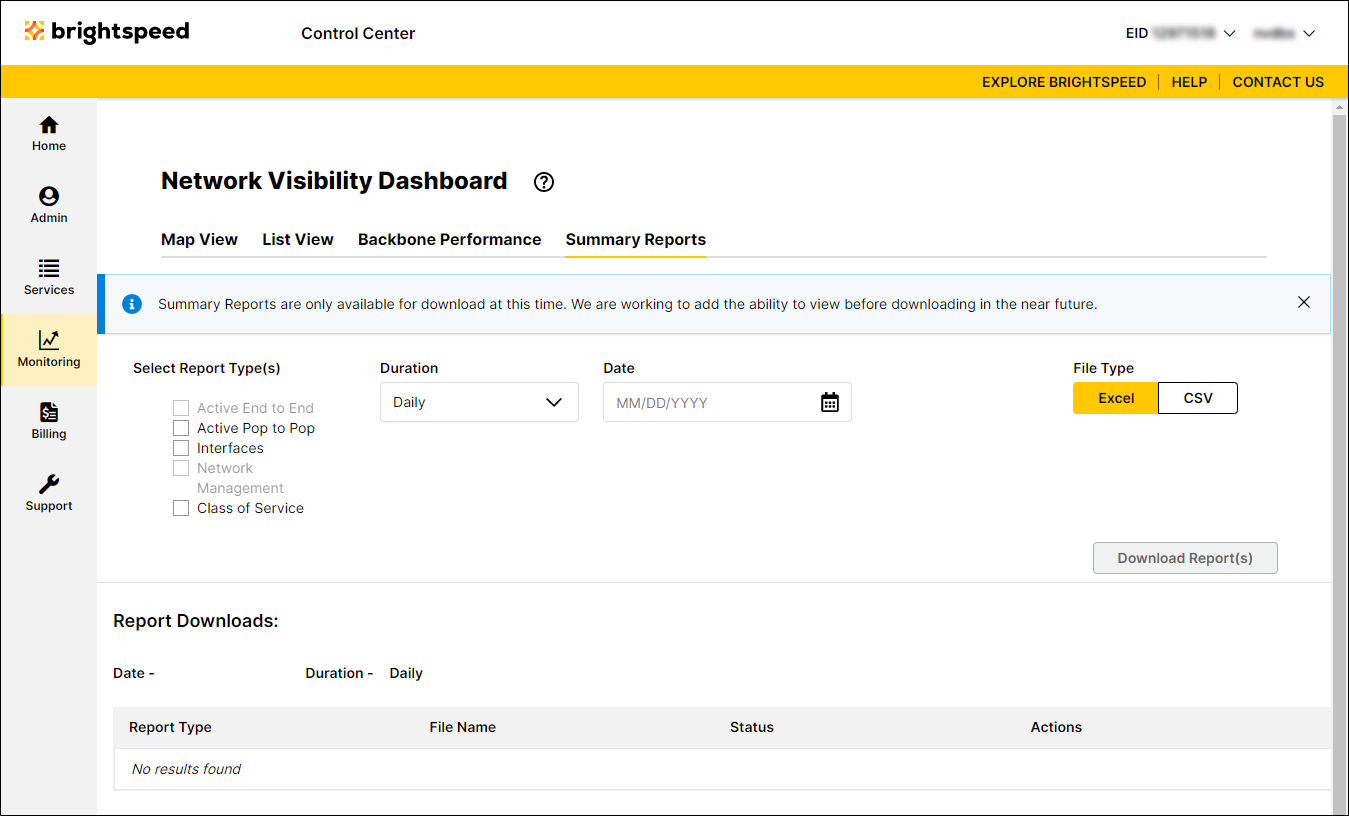Screen dimensions: 1349x816
Task: Click the CONTACT US link
Action: 1278,82
